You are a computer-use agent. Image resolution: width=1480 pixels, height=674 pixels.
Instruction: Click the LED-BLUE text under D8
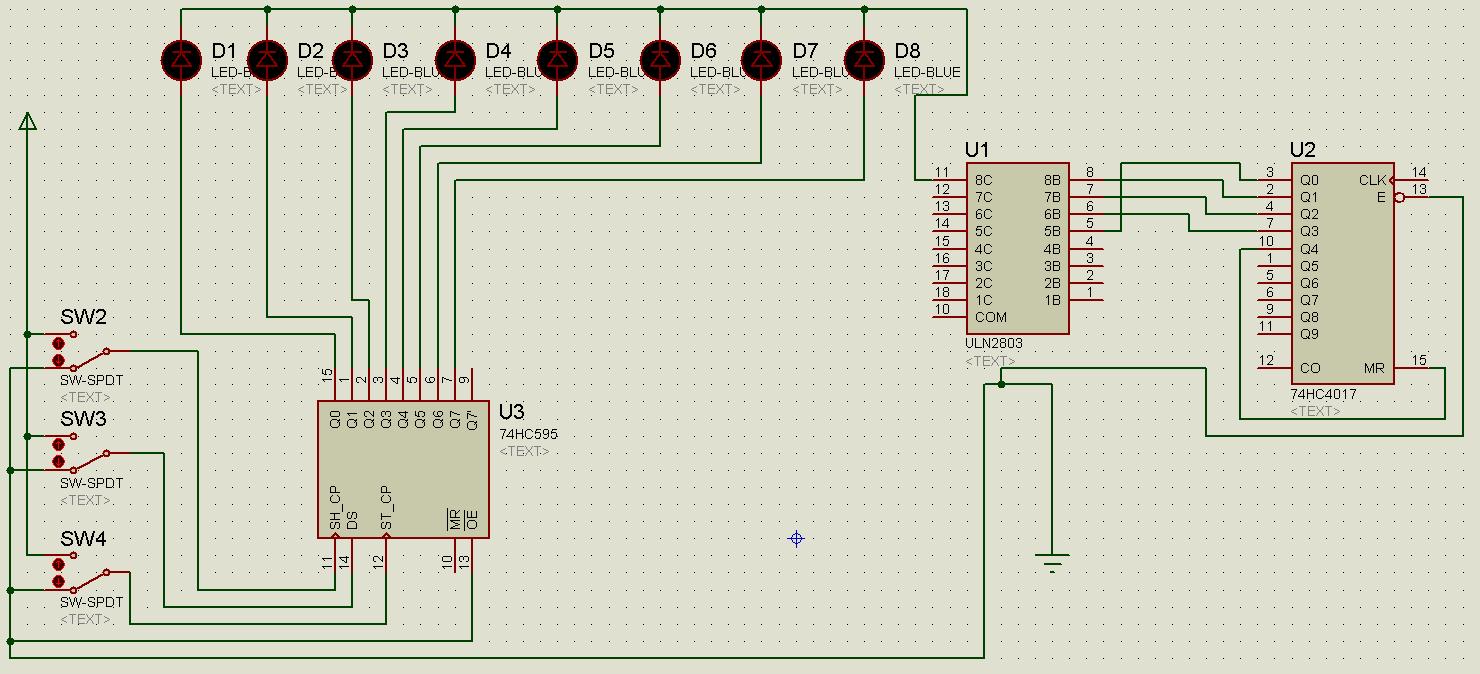tap(927, 72)
